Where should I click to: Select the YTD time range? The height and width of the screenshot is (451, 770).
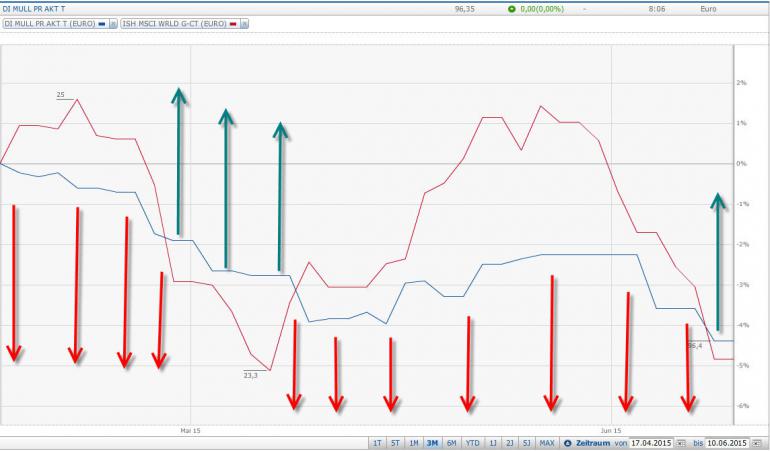(x=473, y=443)
